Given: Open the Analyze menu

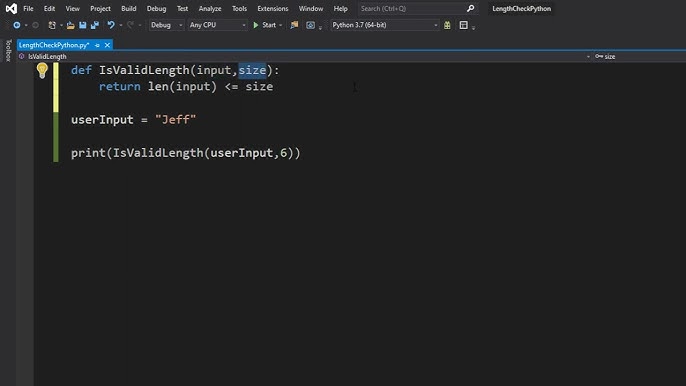Looking at the screenshot, I should pyautogui.click(x=210, y=8).
